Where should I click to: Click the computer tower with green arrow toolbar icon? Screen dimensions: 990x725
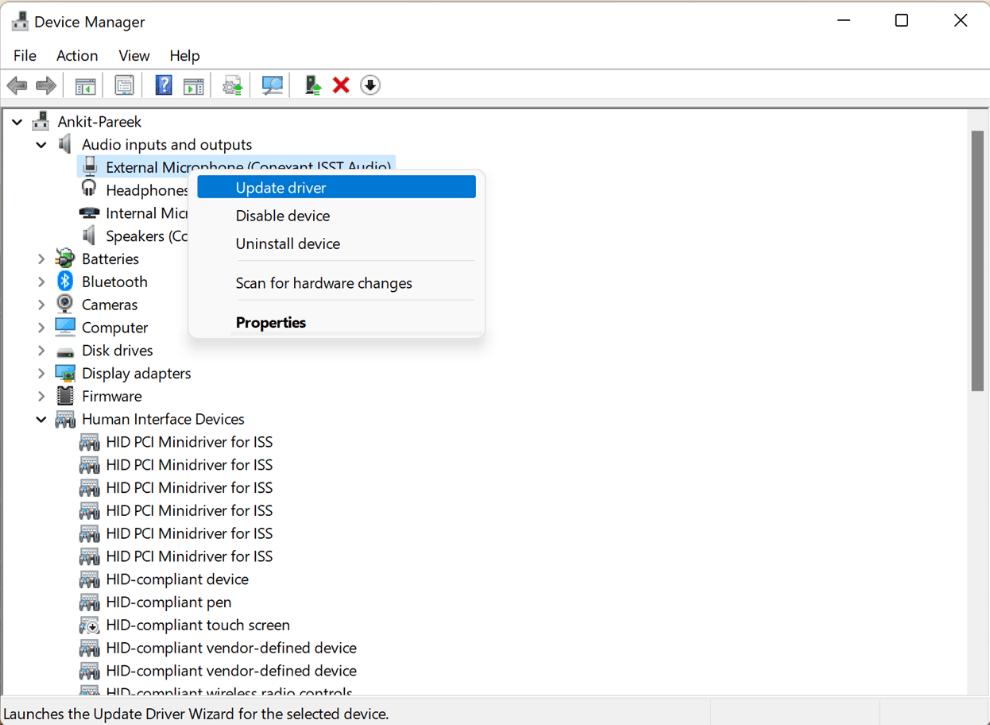pyautogui.click(x=313, y=85)
